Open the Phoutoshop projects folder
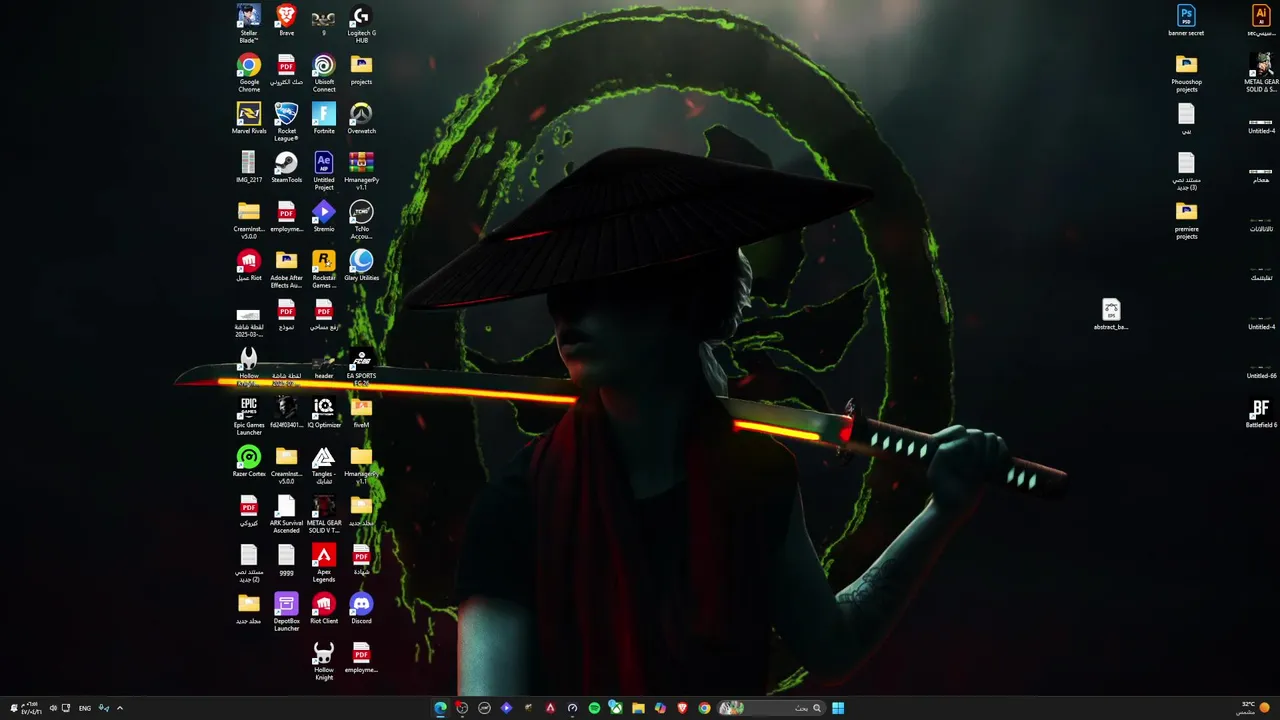 coord(1186,72)
